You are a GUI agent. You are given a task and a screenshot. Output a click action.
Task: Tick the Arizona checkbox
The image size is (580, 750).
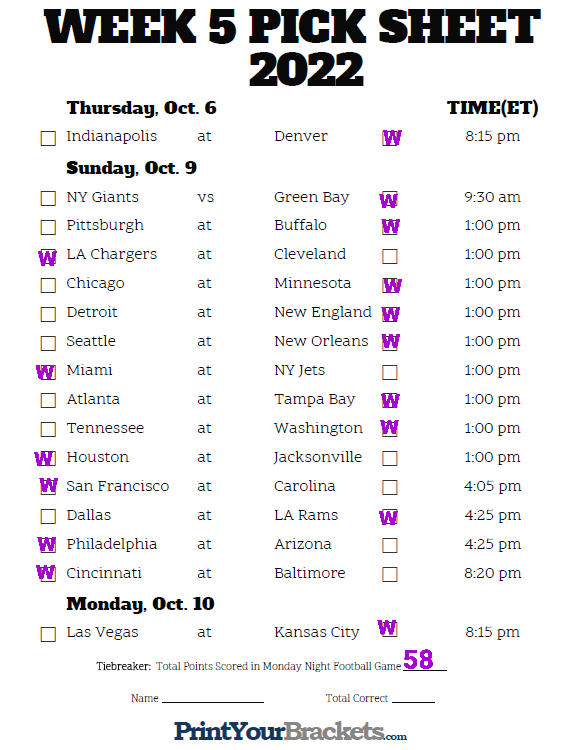point(390,545)
